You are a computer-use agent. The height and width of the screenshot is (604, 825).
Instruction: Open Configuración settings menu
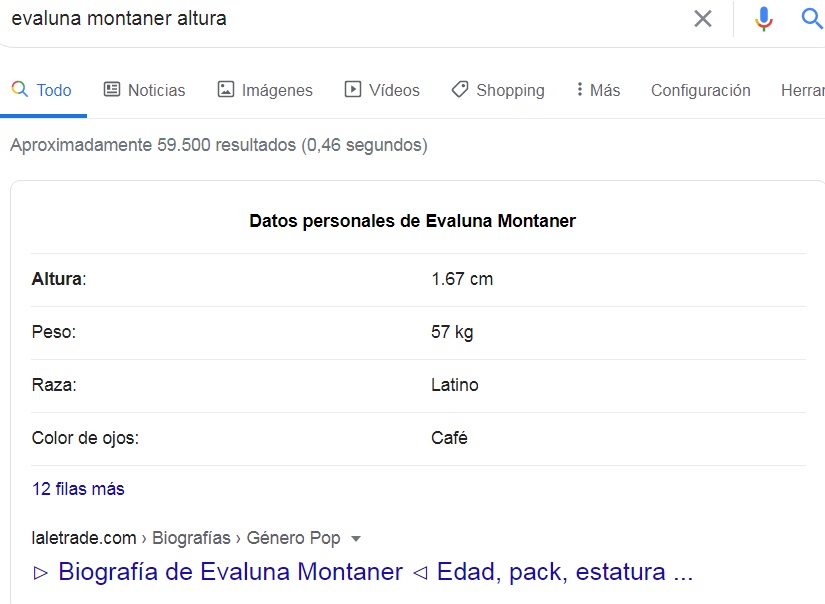[700, 90]
